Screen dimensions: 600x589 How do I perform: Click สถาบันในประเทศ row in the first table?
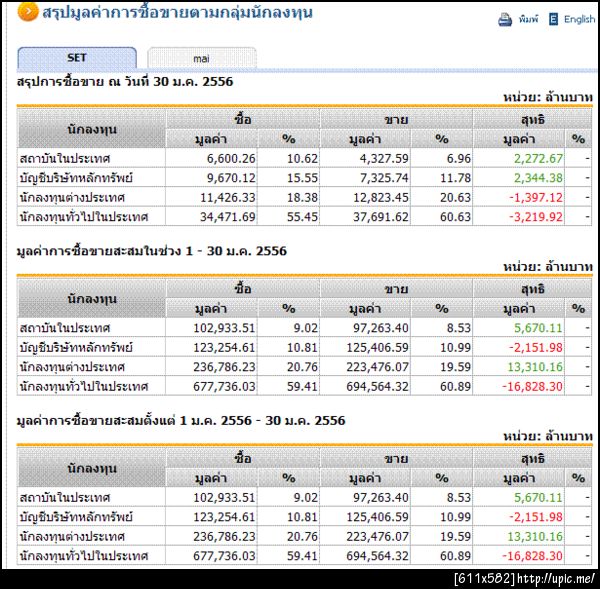(x=304, y=158)
